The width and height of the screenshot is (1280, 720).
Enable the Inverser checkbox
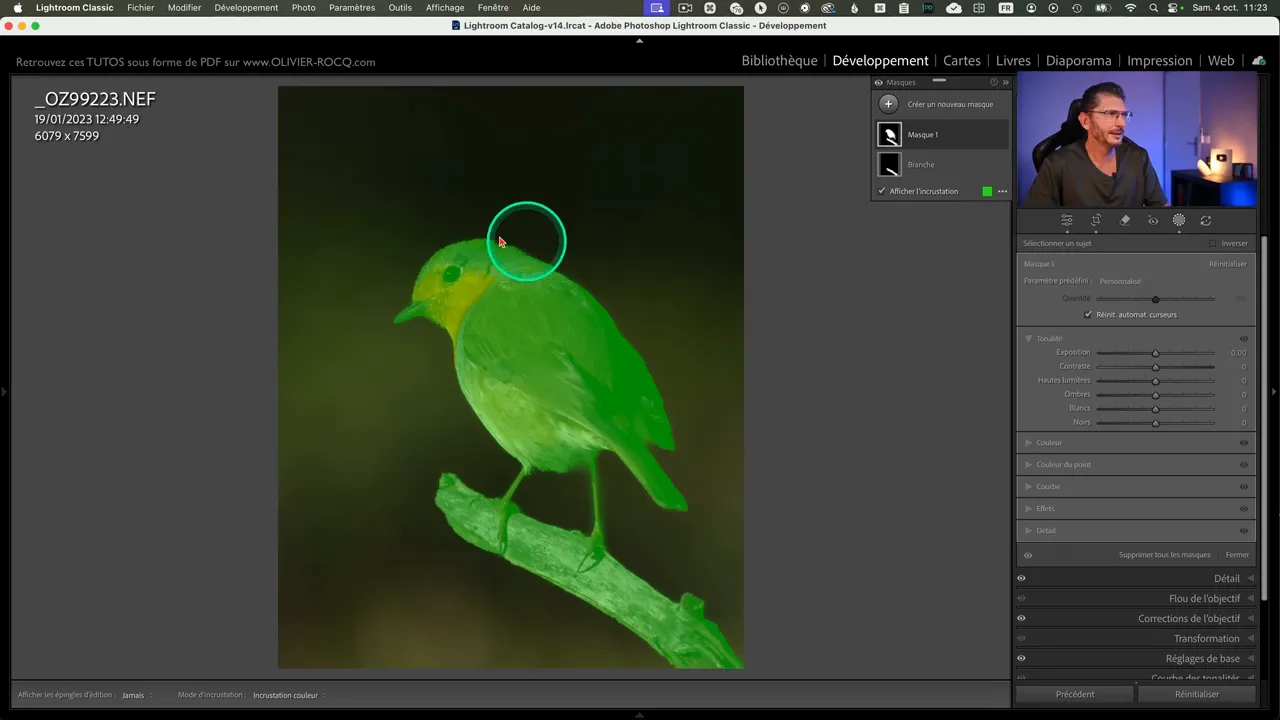tap(1213, 244)
